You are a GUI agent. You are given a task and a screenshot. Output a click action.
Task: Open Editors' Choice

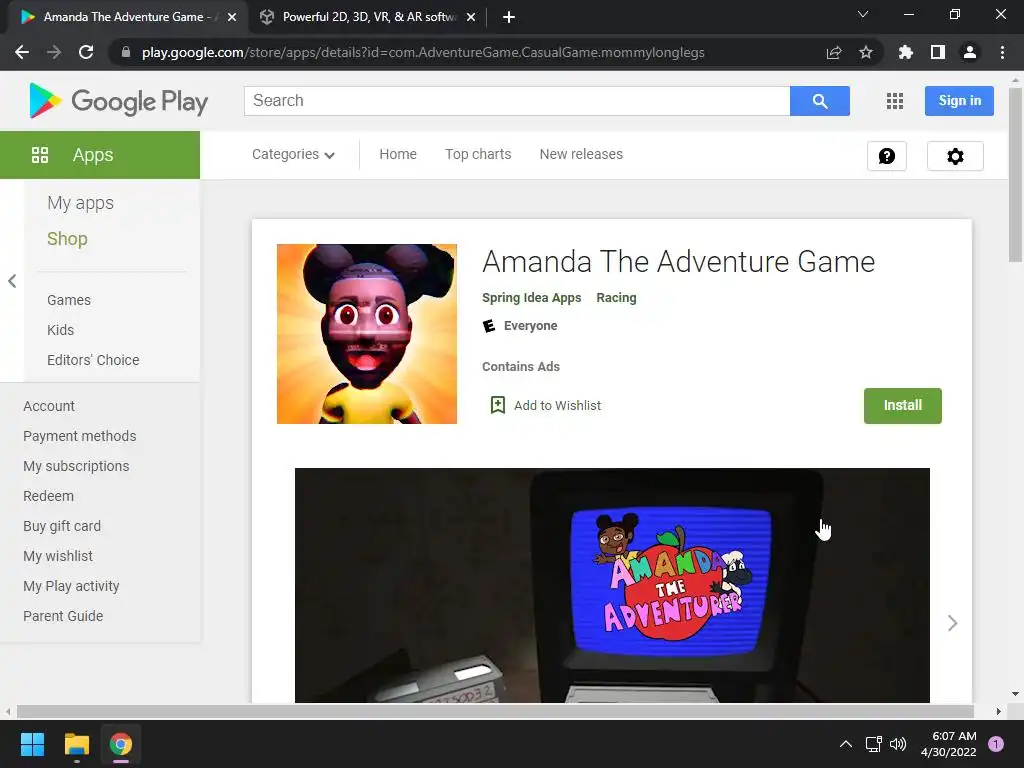93,360
